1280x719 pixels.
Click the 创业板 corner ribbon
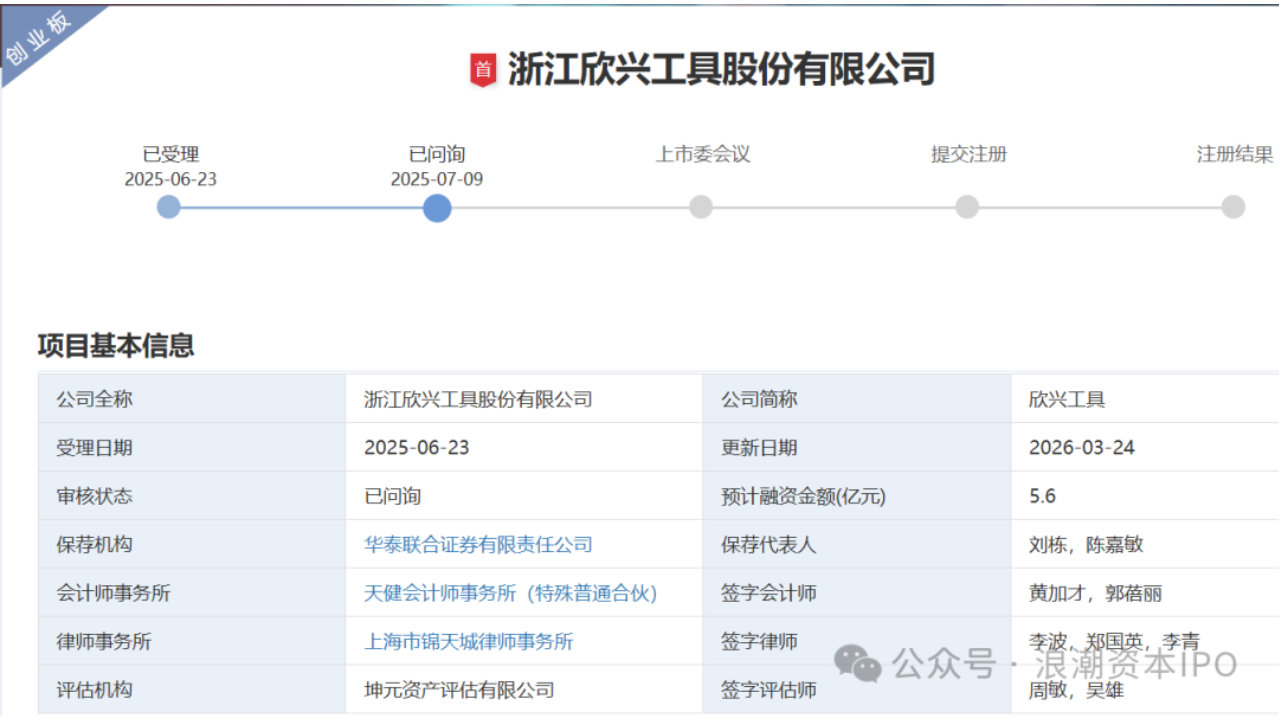40,38
